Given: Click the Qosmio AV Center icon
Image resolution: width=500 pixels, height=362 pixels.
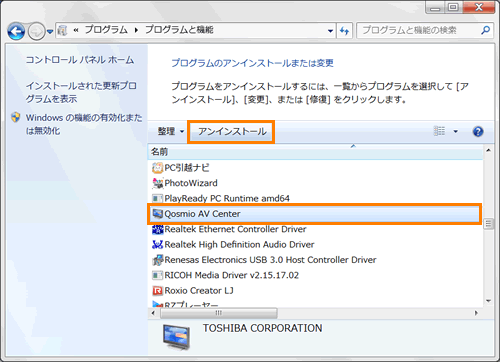Looking at the screenshot, I should click(x=157, y=213).
